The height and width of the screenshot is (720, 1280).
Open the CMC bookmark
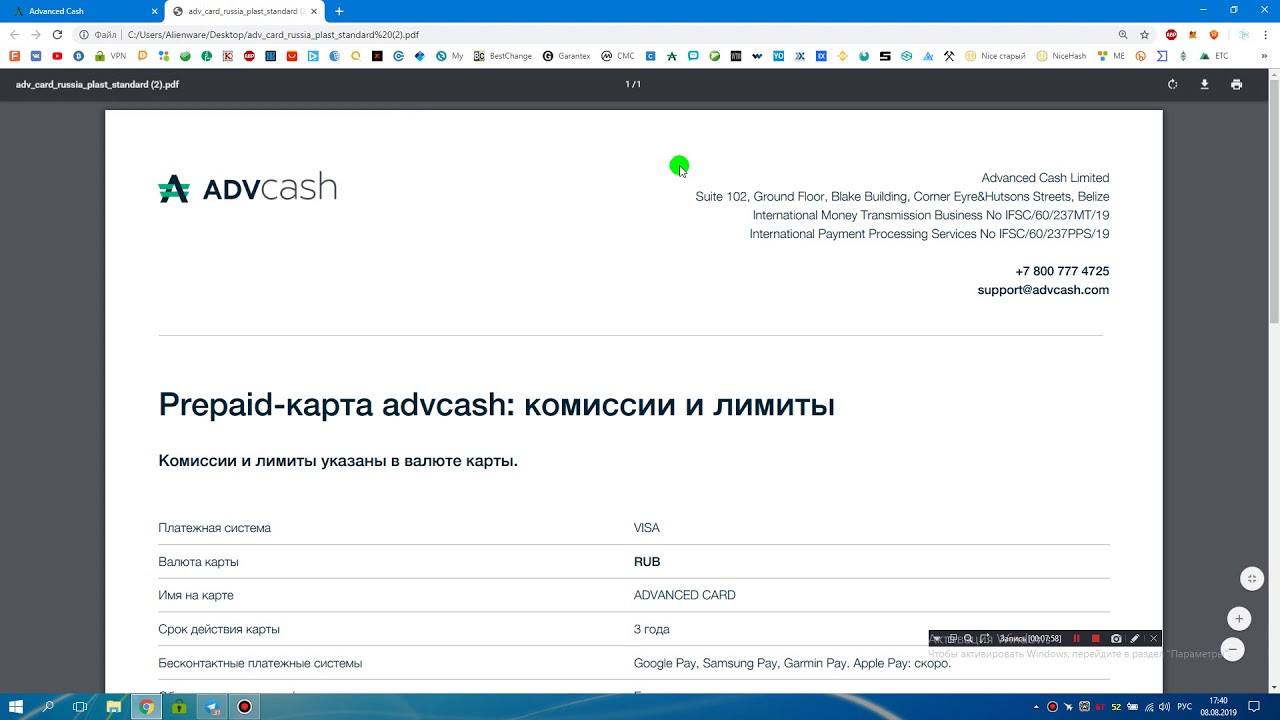tap(618, 56)
